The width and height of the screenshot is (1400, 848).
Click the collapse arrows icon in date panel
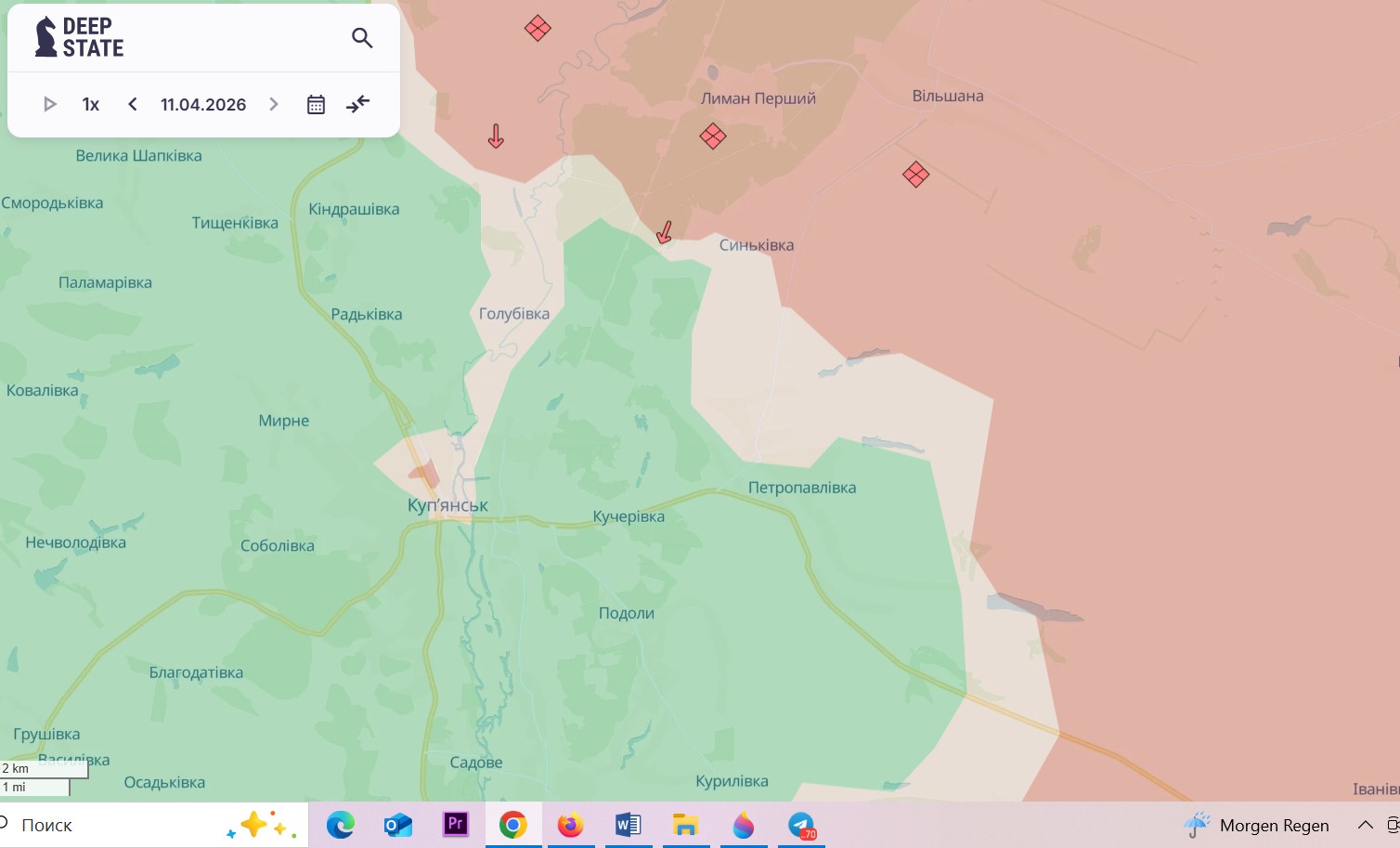pyautogui.click(x=357, y=104)
